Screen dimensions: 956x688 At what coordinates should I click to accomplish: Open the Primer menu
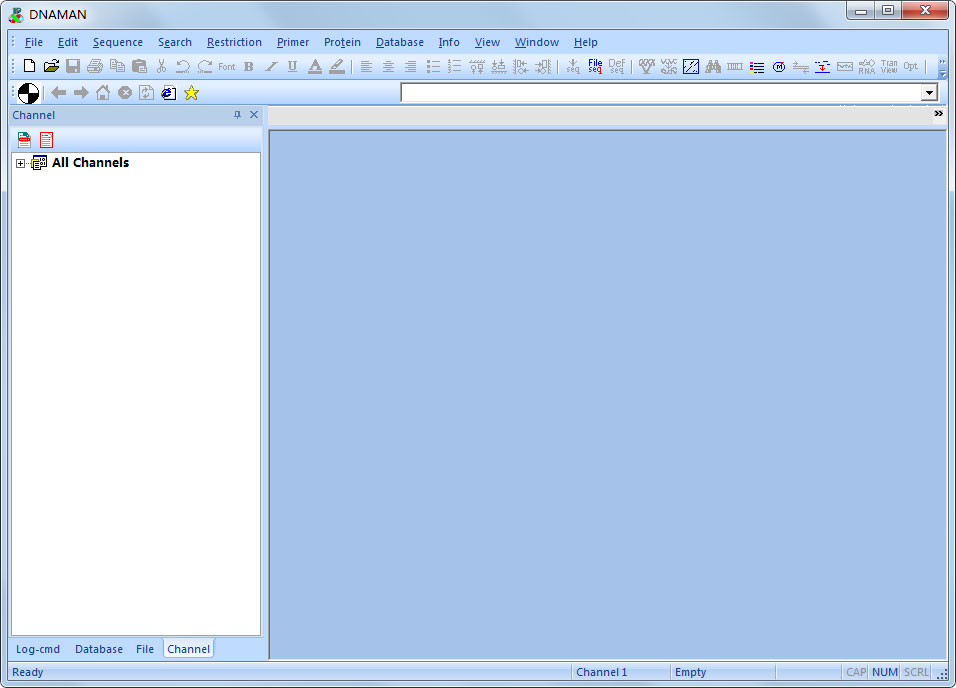(x=293, y=42)
